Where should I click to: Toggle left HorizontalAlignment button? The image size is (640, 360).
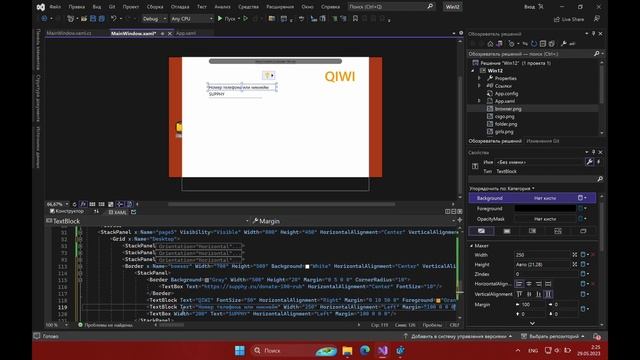pos(519,284)
